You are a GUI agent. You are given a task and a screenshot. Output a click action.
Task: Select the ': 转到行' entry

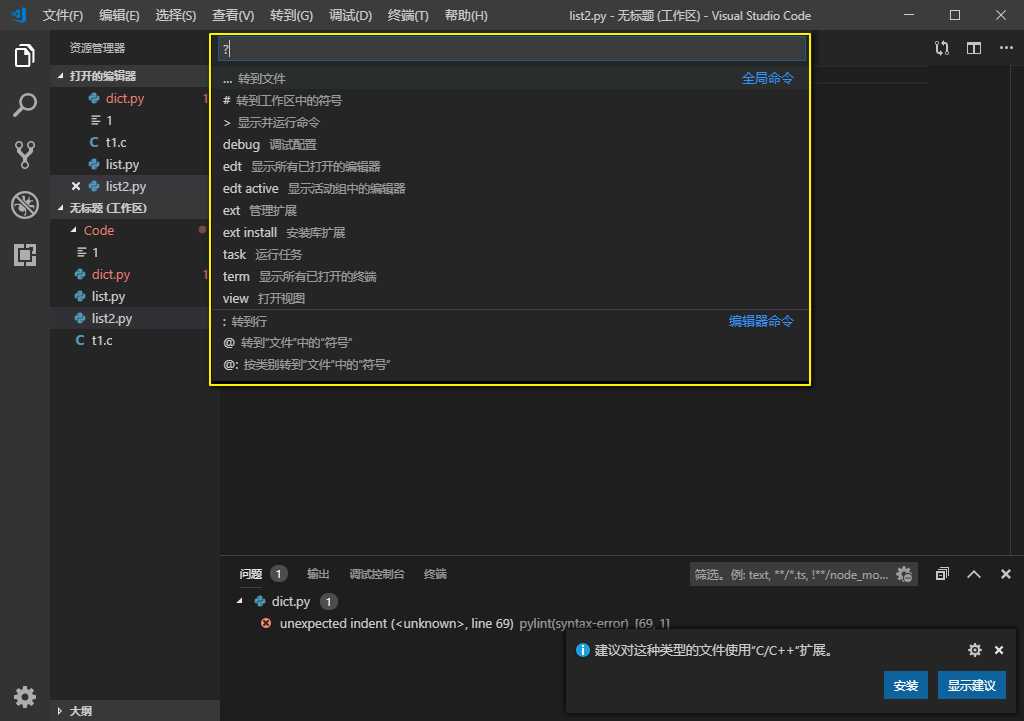click(x=510, y=321)
